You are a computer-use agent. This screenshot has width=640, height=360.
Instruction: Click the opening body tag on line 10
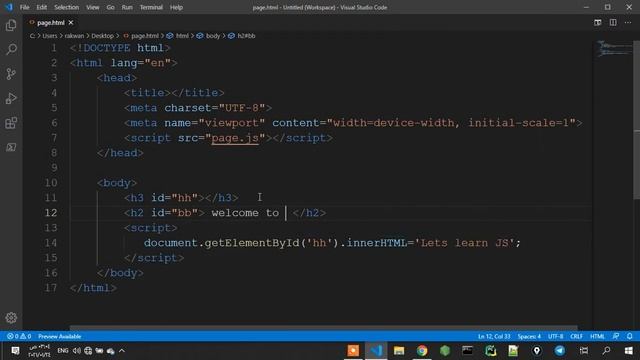[117, 183]
